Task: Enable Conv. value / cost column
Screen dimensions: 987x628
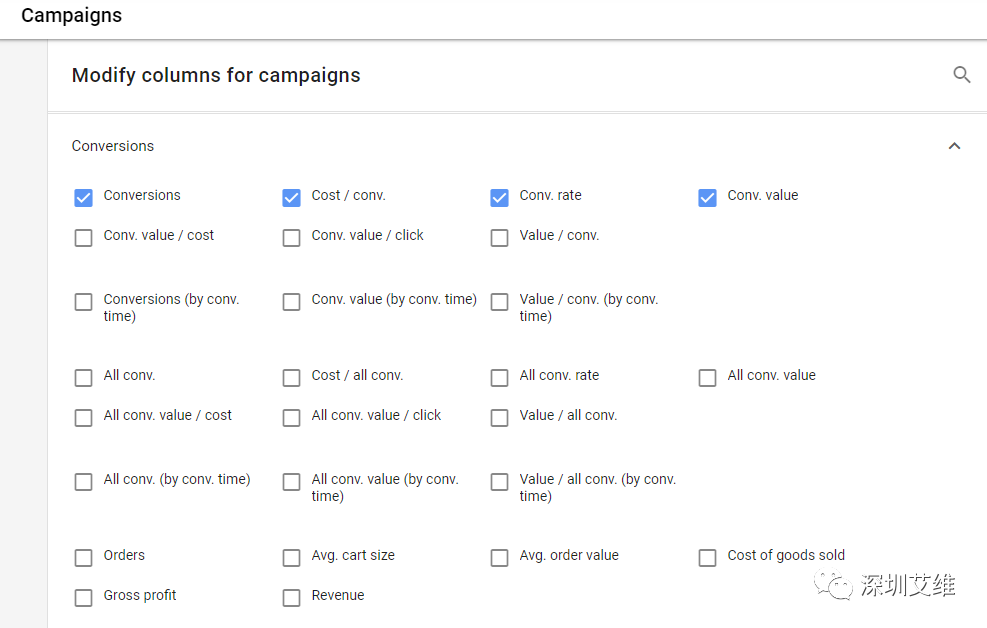Action: coord(84,237)
